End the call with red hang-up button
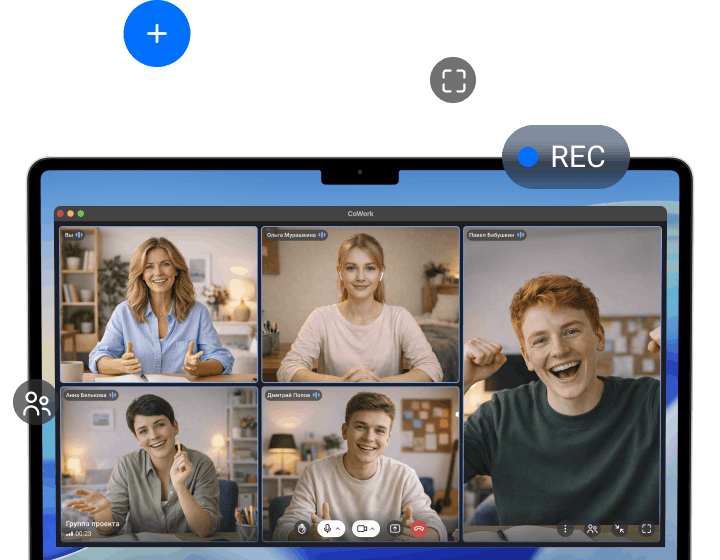 (x=419, y=528)
